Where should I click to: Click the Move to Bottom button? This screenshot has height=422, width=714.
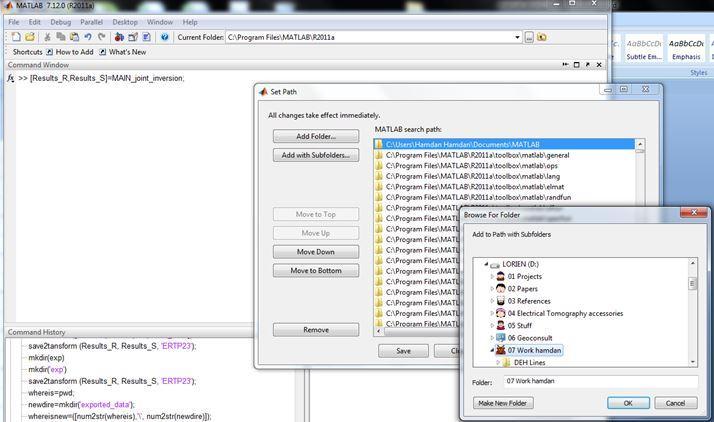pos(316,270)
